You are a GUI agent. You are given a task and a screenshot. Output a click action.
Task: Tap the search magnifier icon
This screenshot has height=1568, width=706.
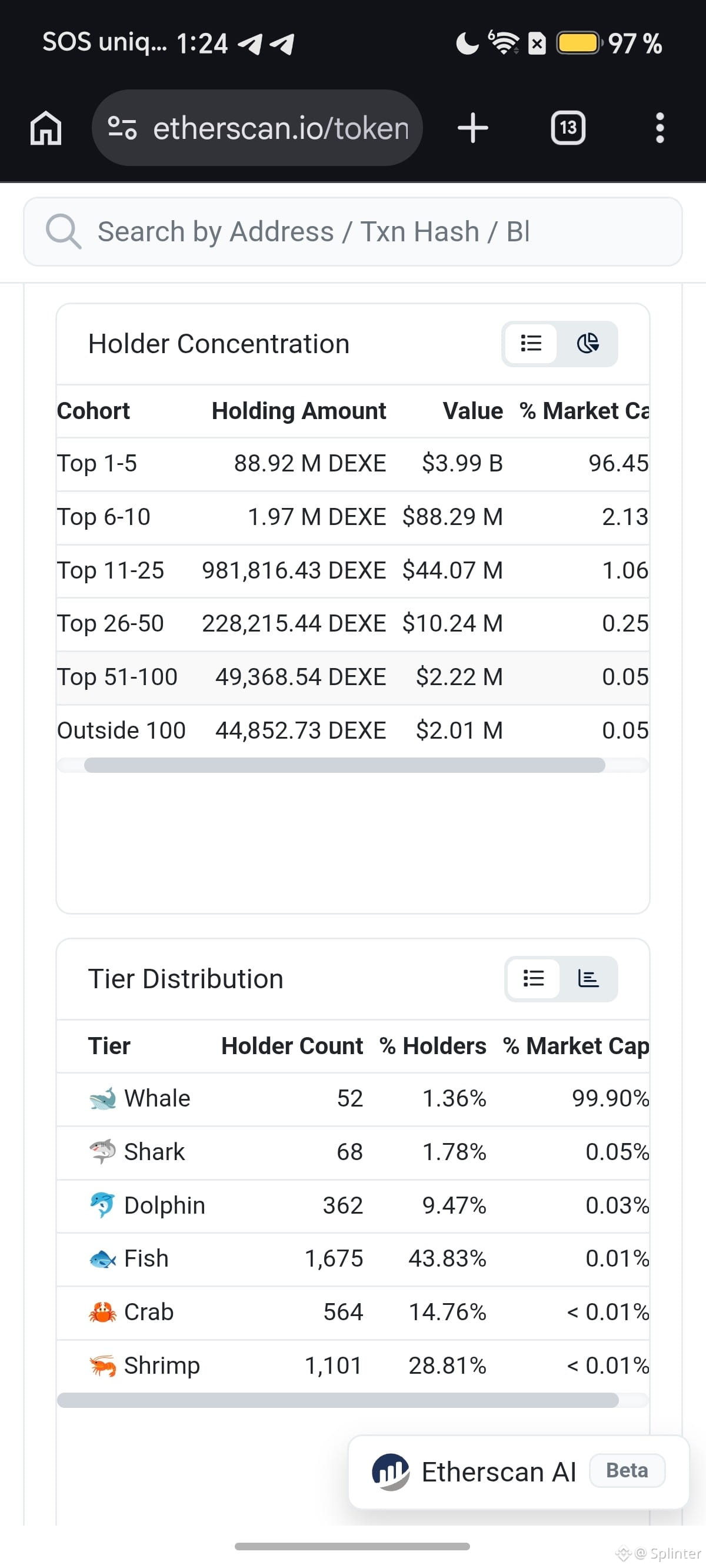[63, 231]
